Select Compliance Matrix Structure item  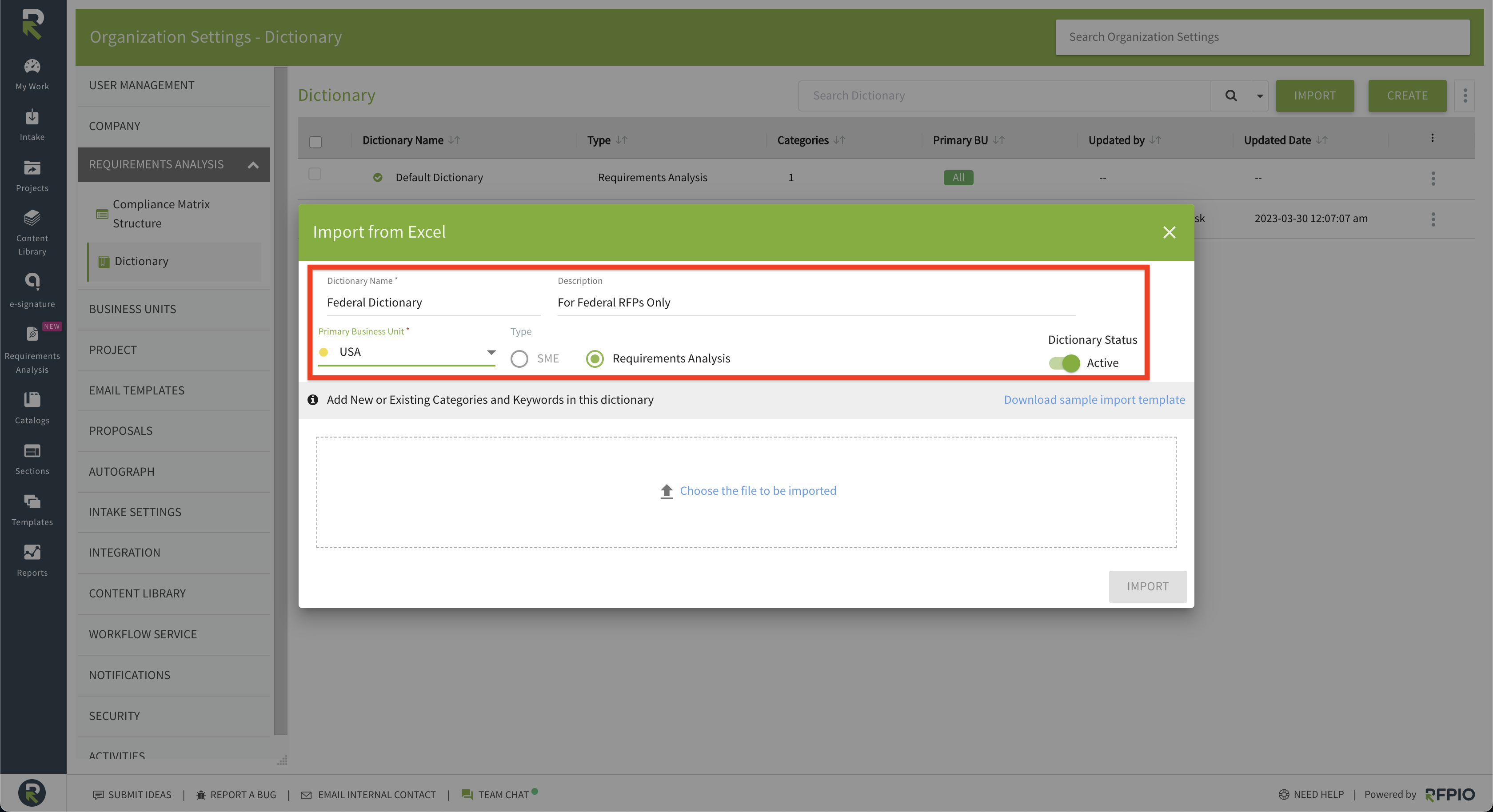(x=174, y=214)
